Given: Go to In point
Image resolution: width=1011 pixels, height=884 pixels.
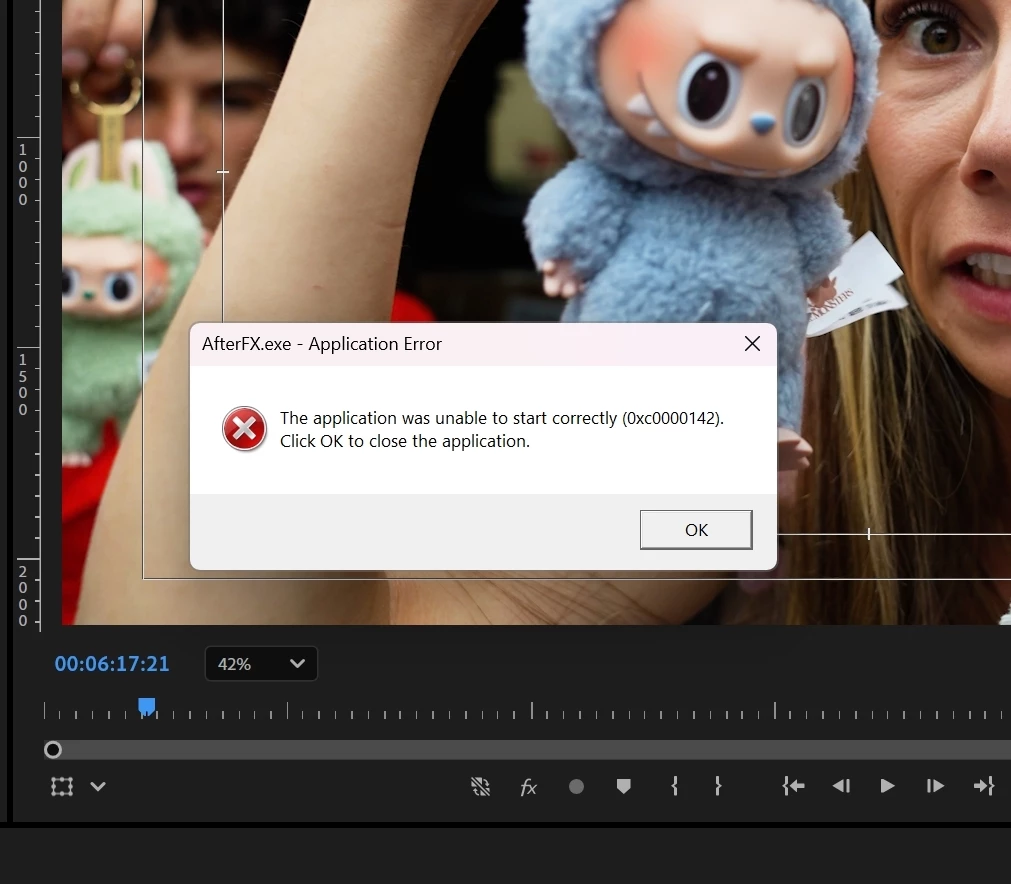Looking at the screenshot, I should pyautogui.click(x=793, y=786).
